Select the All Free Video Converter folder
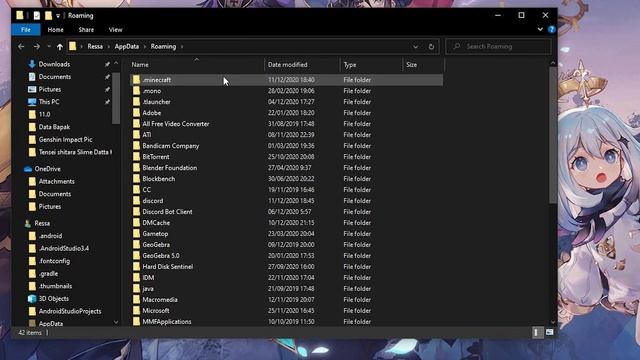 coord(286,124)
